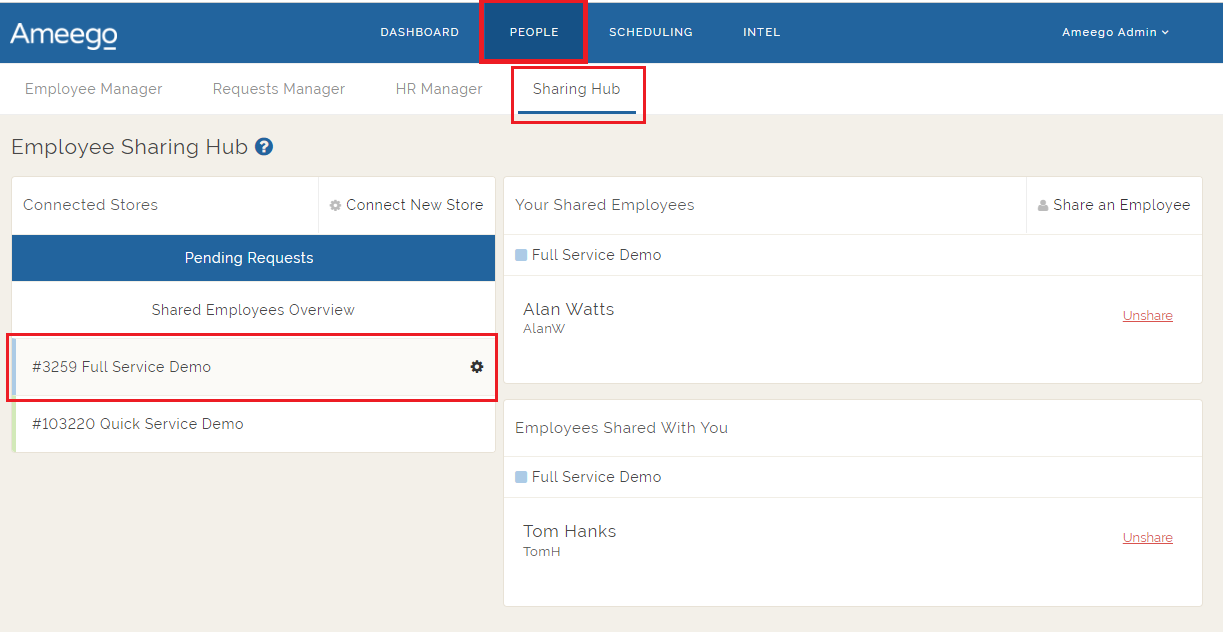Unshare Alan Watts
The image size is (1223, 632).
pyautogui.click(x=1147, y=314)
